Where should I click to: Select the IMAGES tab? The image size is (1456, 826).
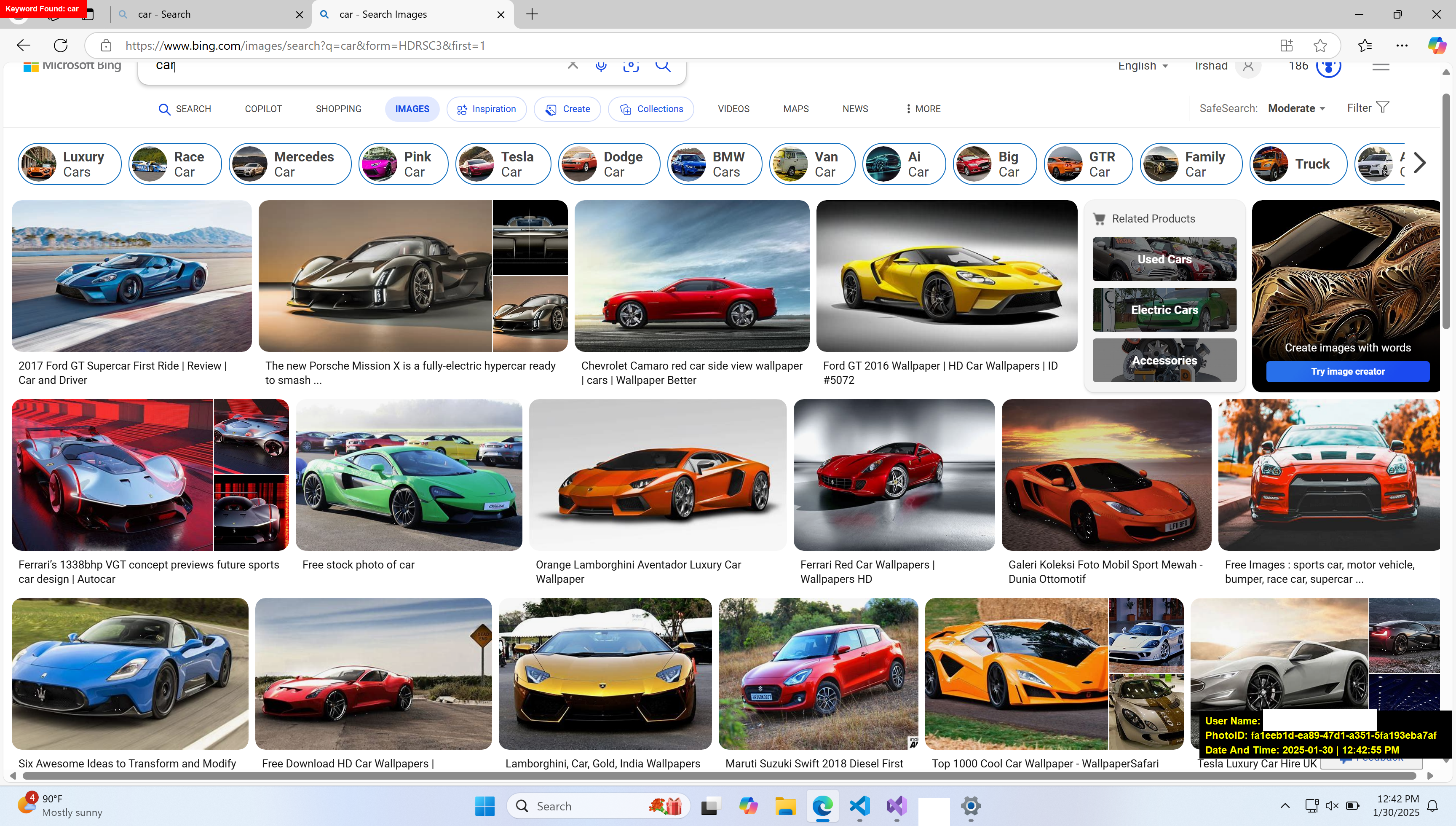point(412,109)
